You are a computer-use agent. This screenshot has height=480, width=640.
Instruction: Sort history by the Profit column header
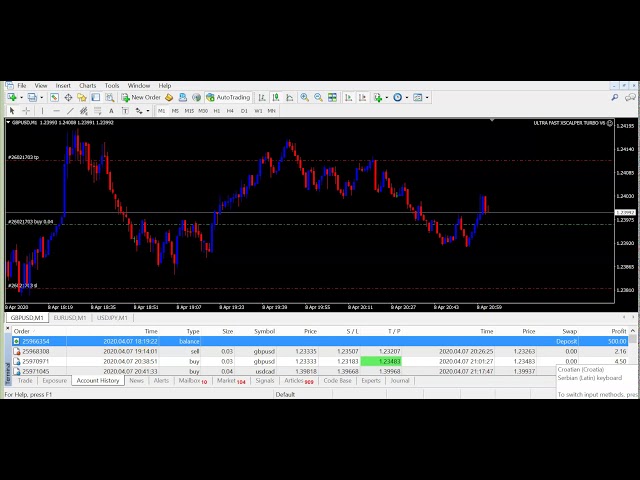pos(618,331)
